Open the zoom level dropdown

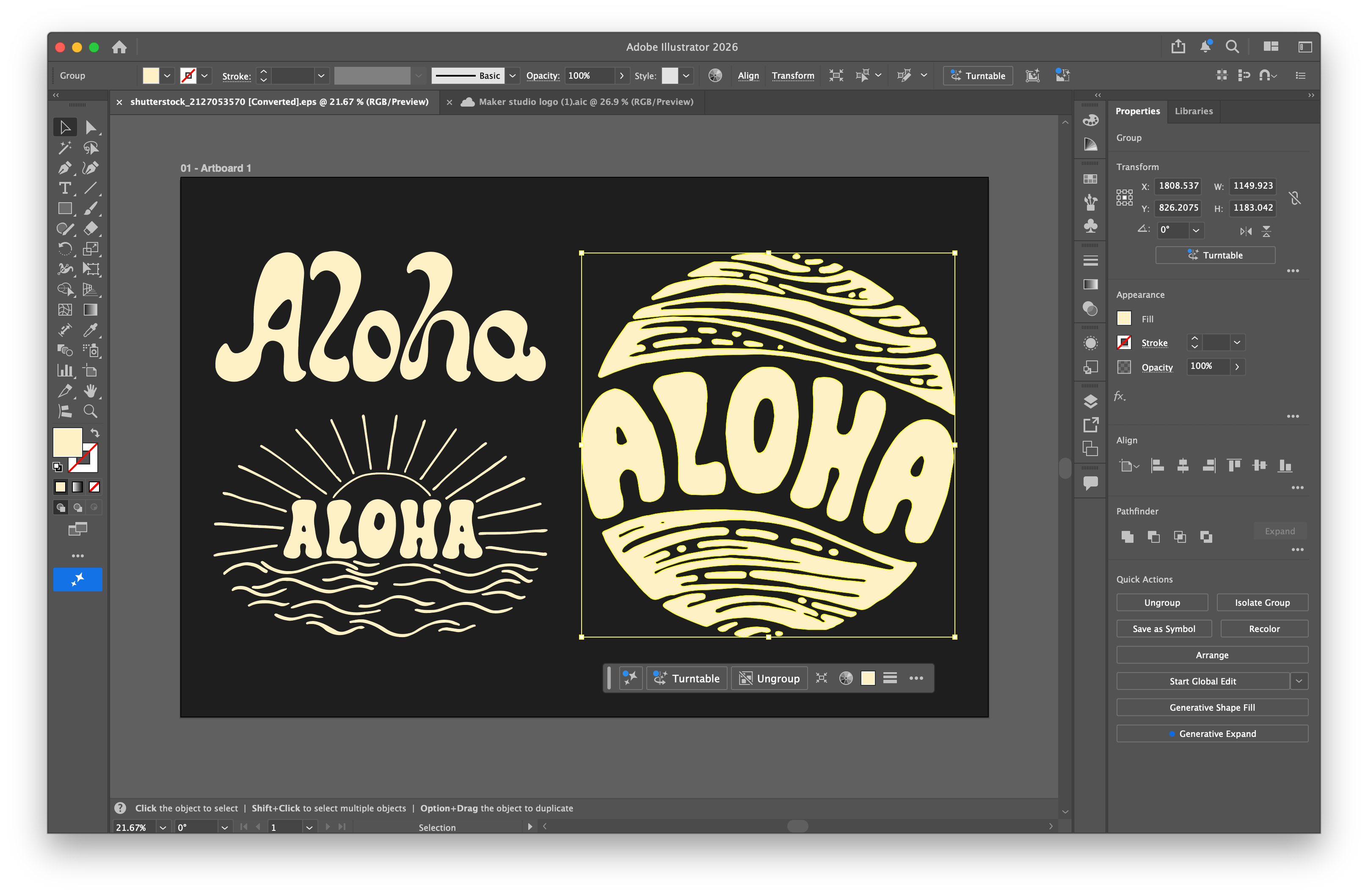pos(163,827)
